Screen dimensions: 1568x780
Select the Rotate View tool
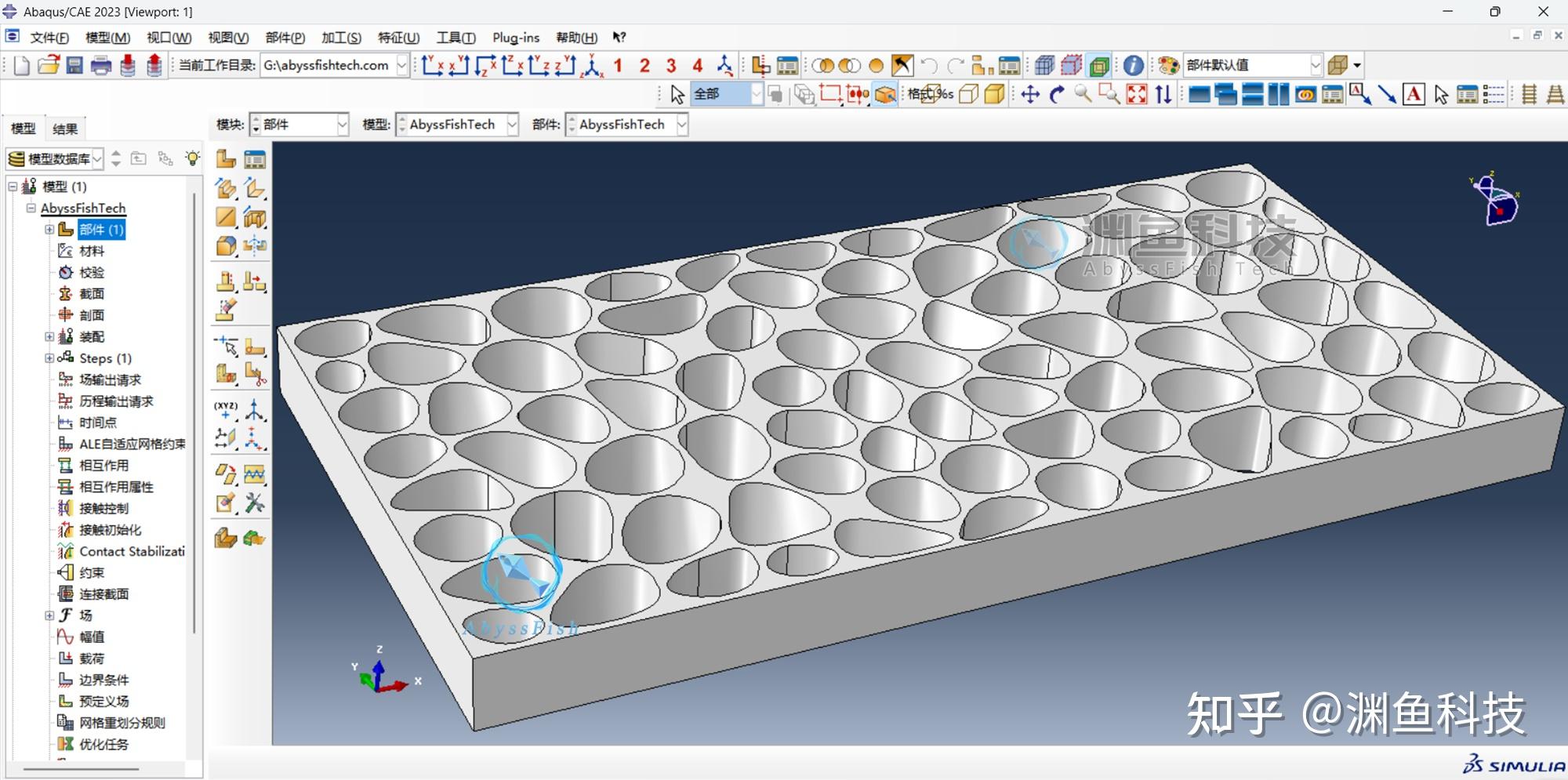(1058, 95)
